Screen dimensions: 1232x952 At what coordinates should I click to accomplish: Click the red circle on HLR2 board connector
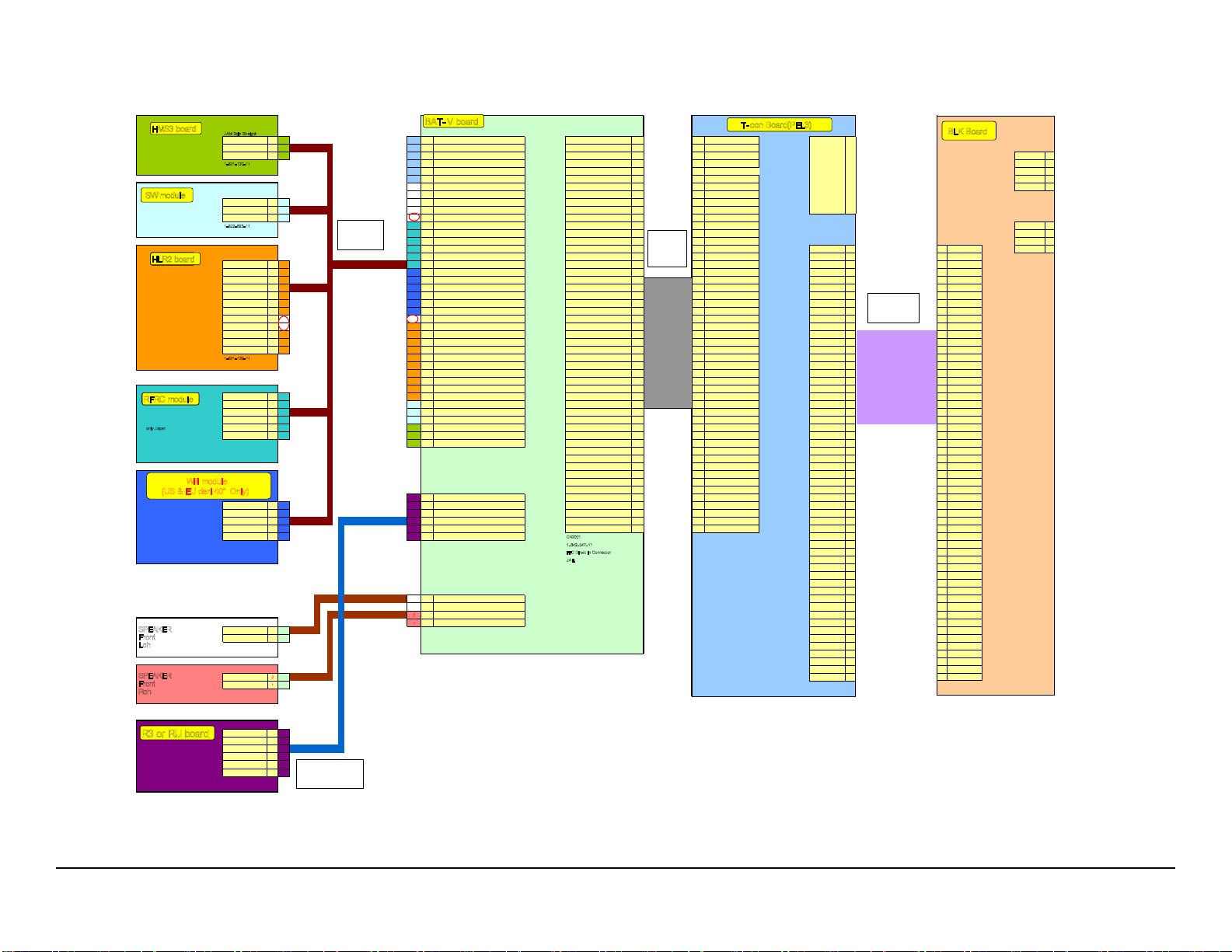(x=284, y=323)
